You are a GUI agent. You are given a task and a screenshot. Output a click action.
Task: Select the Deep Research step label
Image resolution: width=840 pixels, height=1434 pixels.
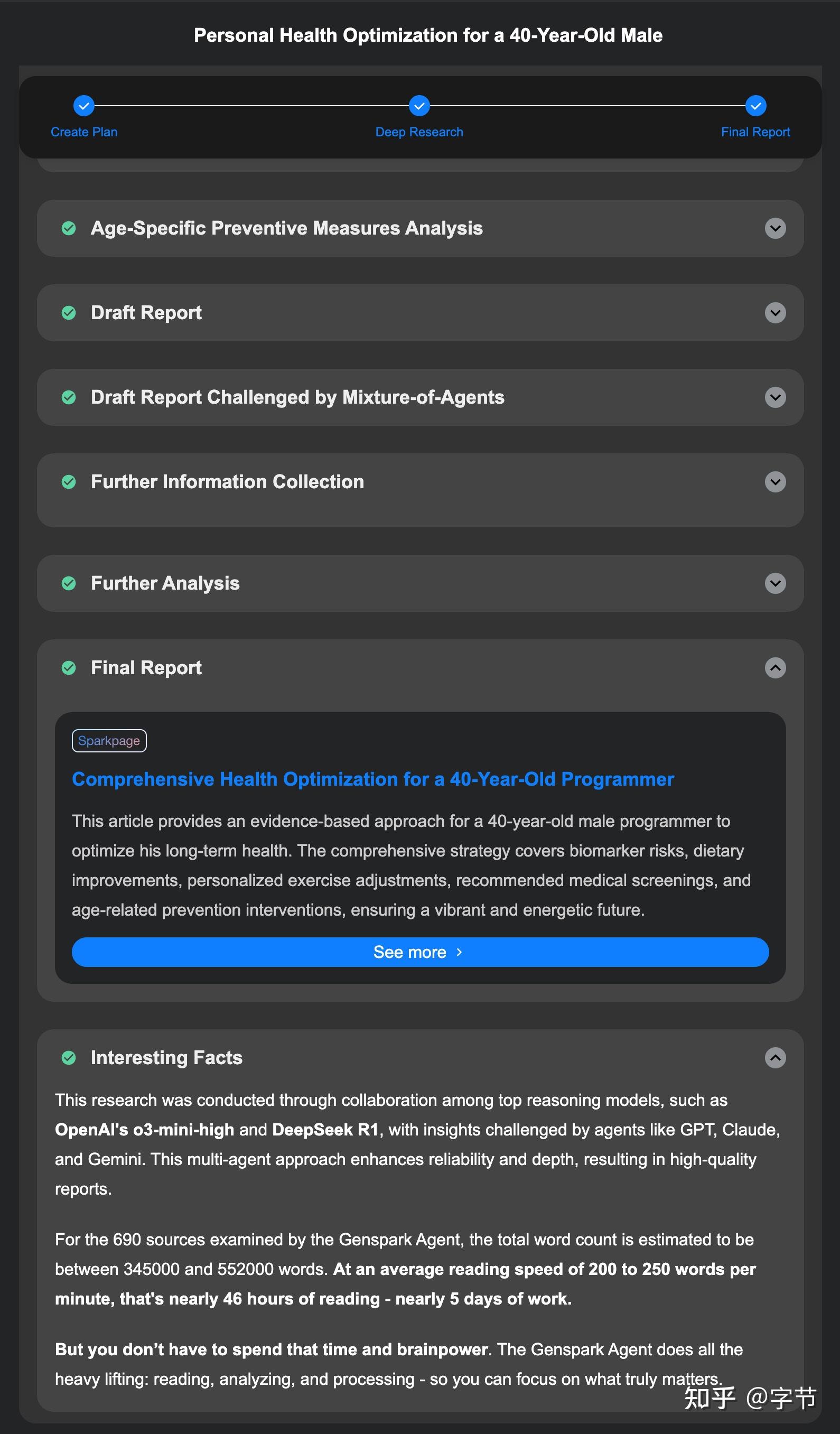(x=419, y=132)
